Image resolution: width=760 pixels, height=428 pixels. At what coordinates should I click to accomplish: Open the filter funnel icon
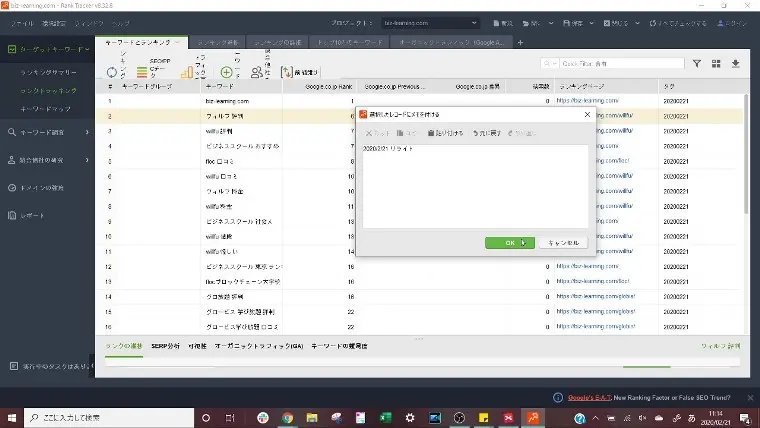[697, 63]
